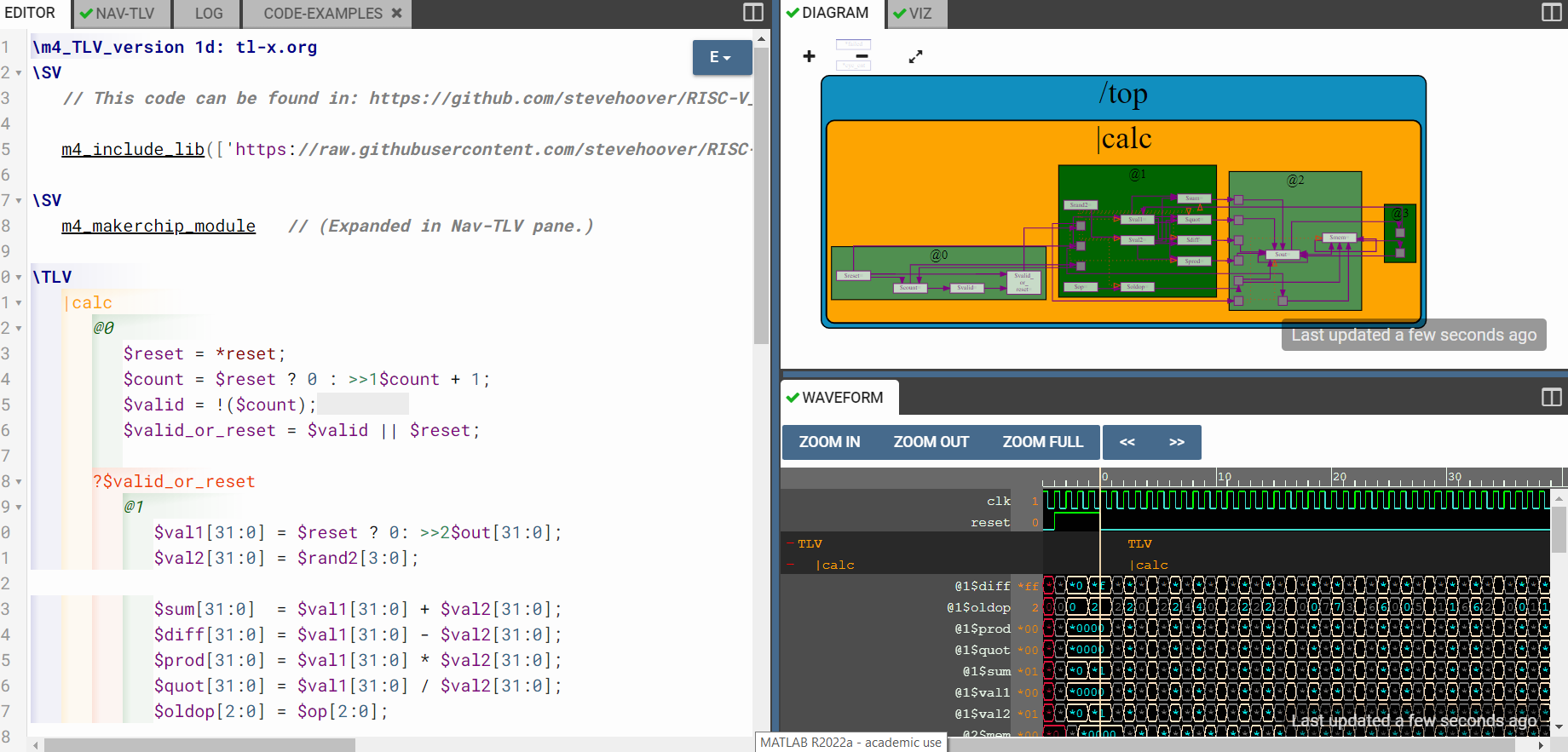Step waveform right with >> button
Viewport: 1568px width, 752px height.
coord(1176,442)
